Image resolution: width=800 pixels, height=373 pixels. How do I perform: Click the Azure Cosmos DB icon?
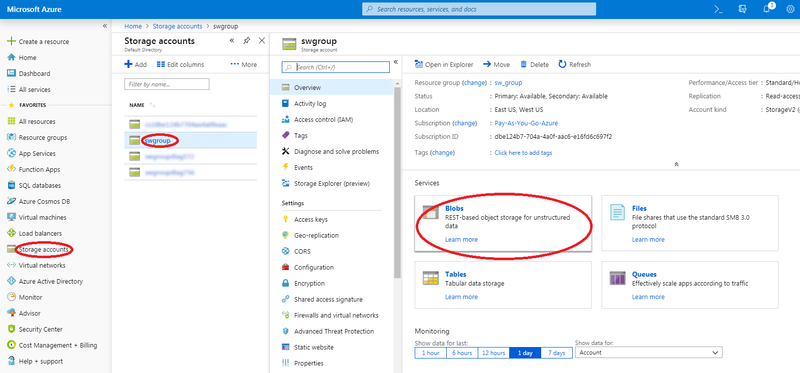tap(12, 201)
